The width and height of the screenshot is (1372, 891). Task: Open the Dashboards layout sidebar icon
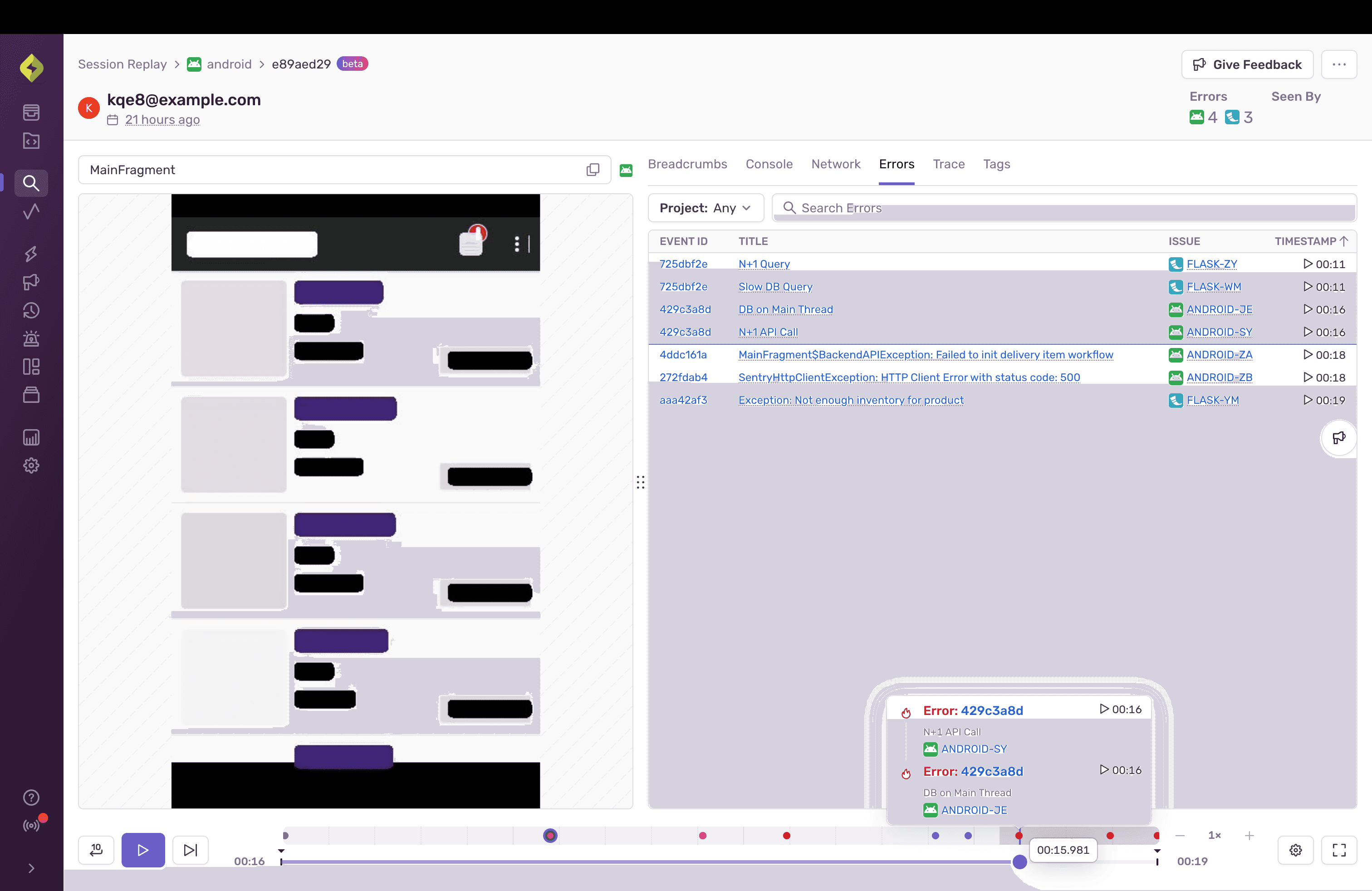pos(31,367)
